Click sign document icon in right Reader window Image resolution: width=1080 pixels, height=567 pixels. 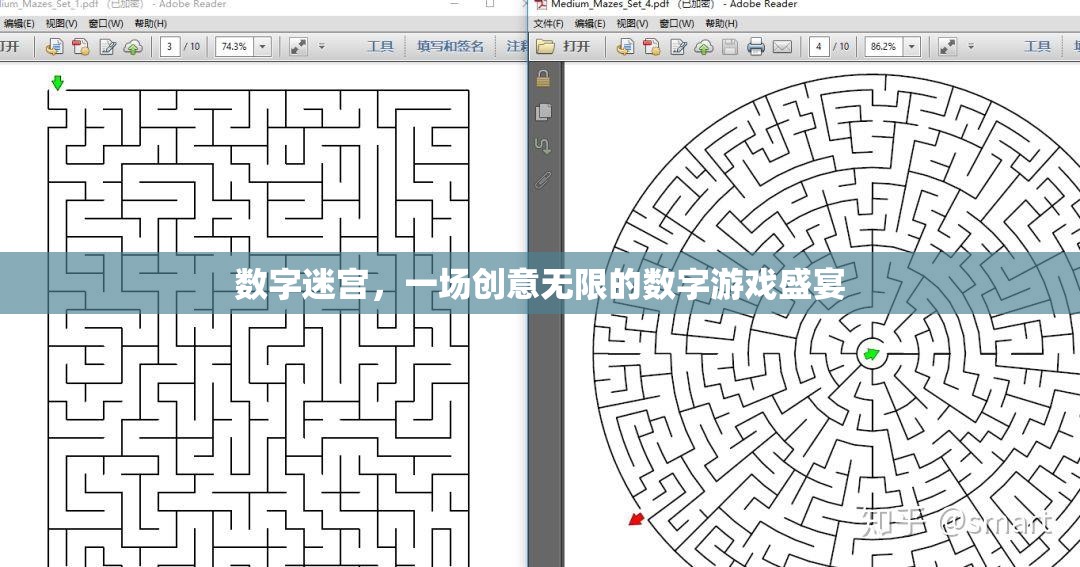coord(678,47)
